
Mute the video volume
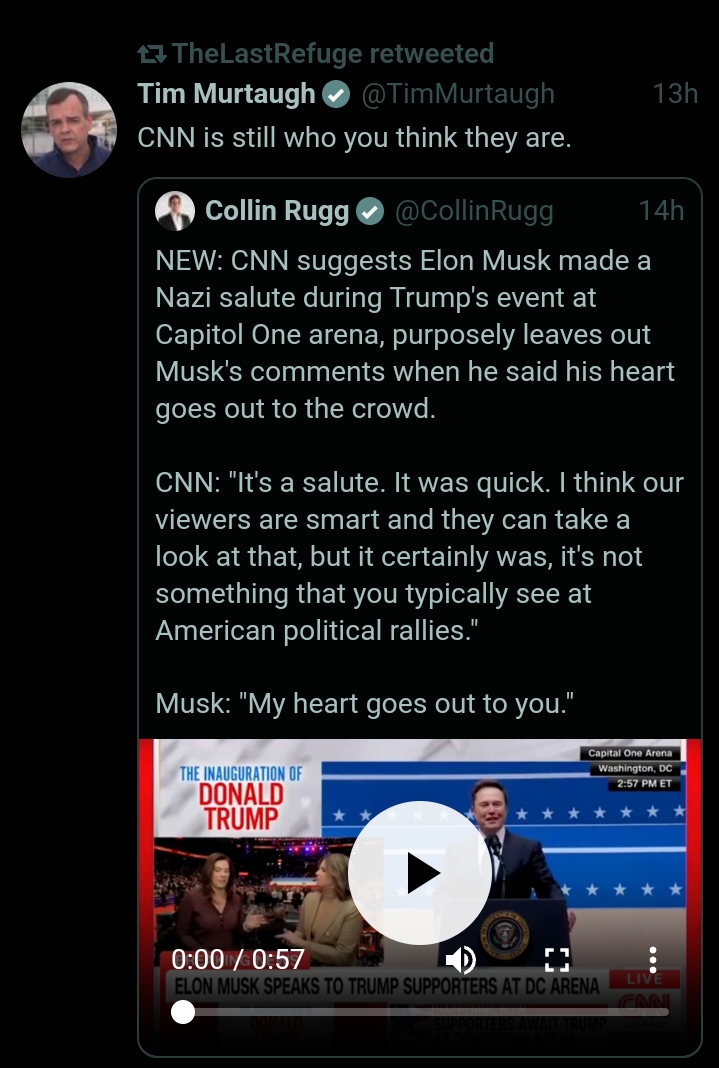click(460, 960)
